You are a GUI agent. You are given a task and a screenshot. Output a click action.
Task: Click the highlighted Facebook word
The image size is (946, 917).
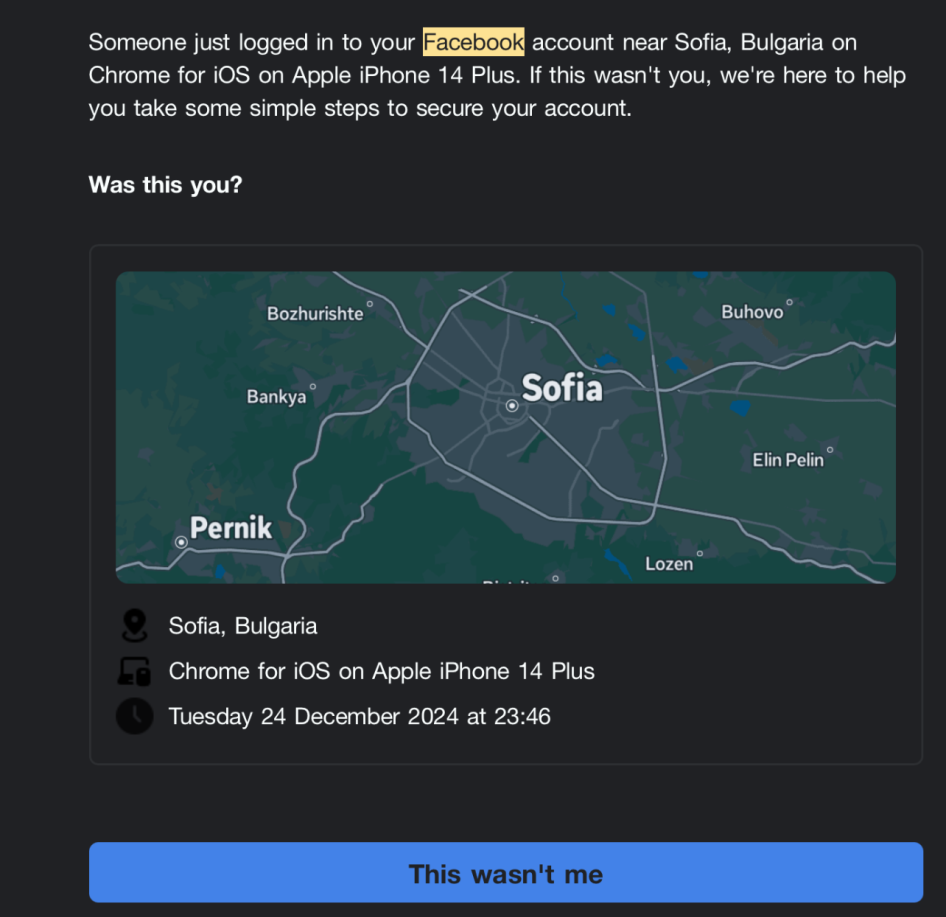click(473, 43)
